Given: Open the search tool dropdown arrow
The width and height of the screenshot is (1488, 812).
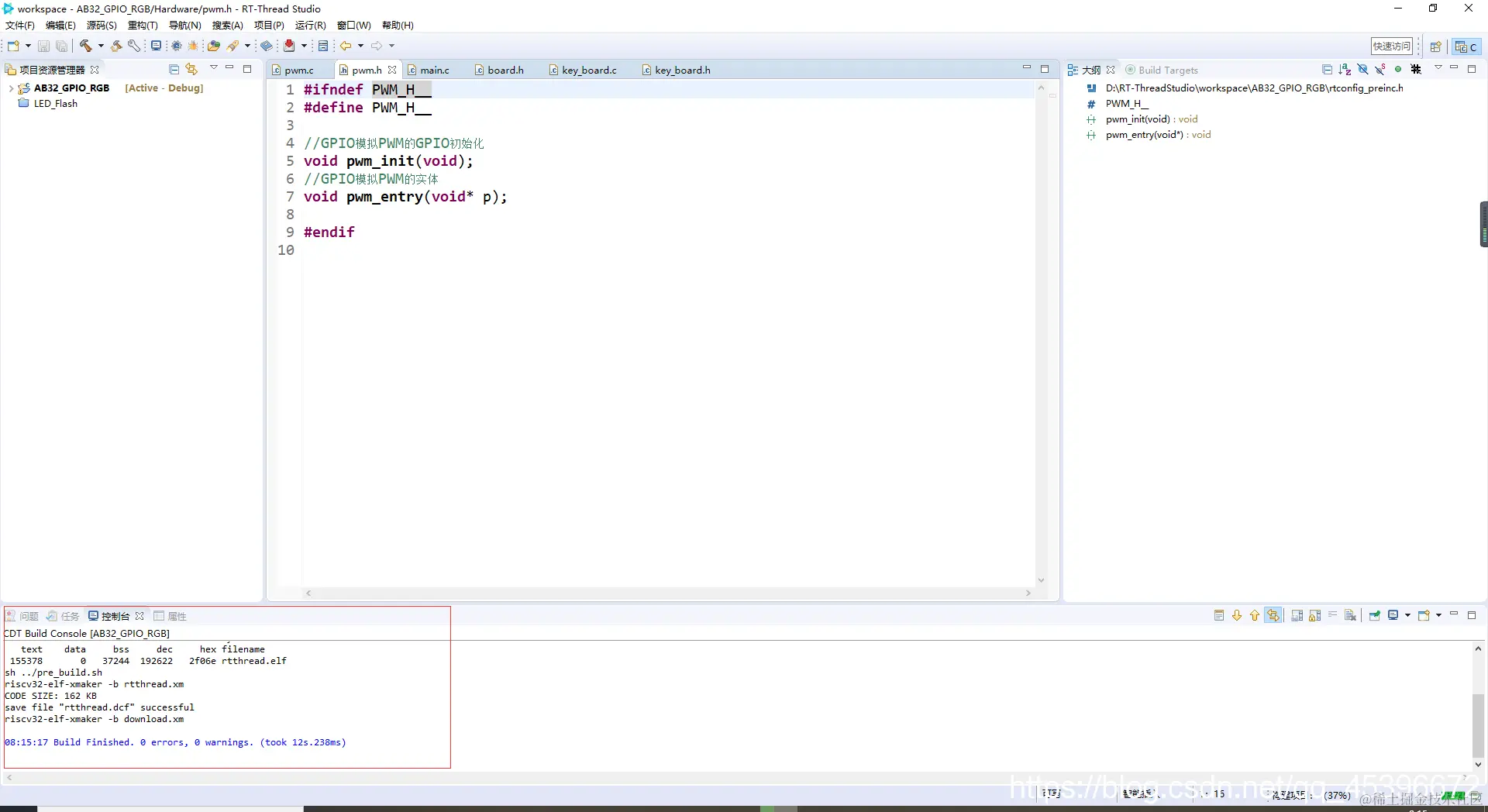Looking at the screenshot, I should (x=248, y=46).
